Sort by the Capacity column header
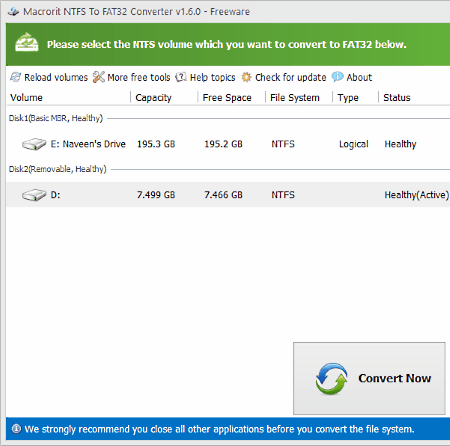 (x=153, y=98)
